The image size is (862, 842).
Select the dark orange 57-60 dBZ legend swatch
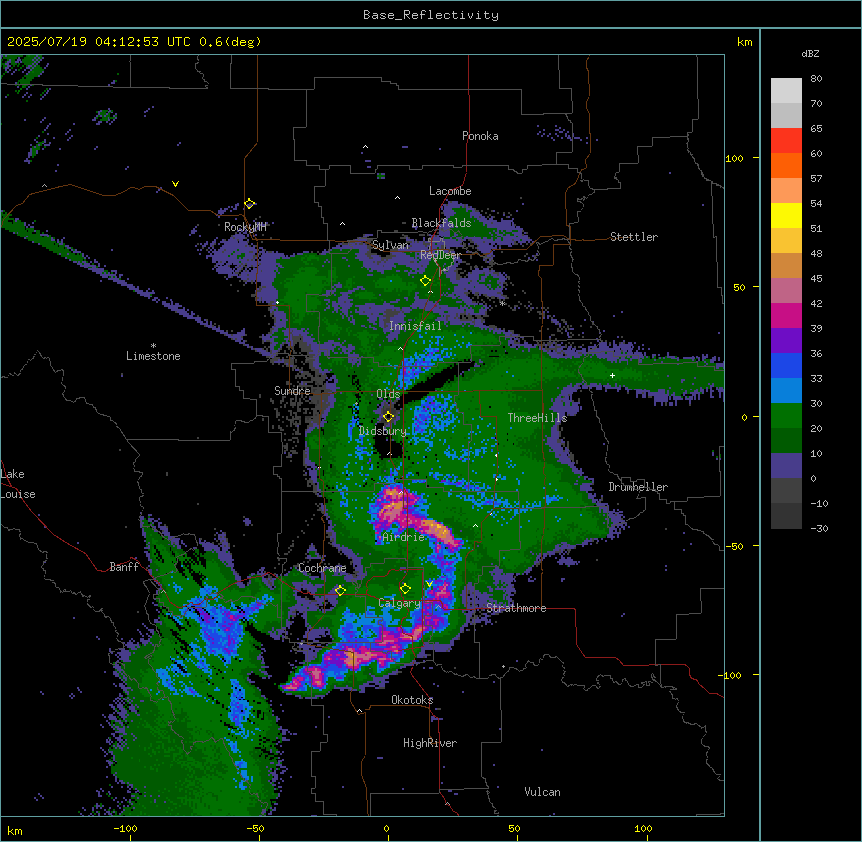786,165
